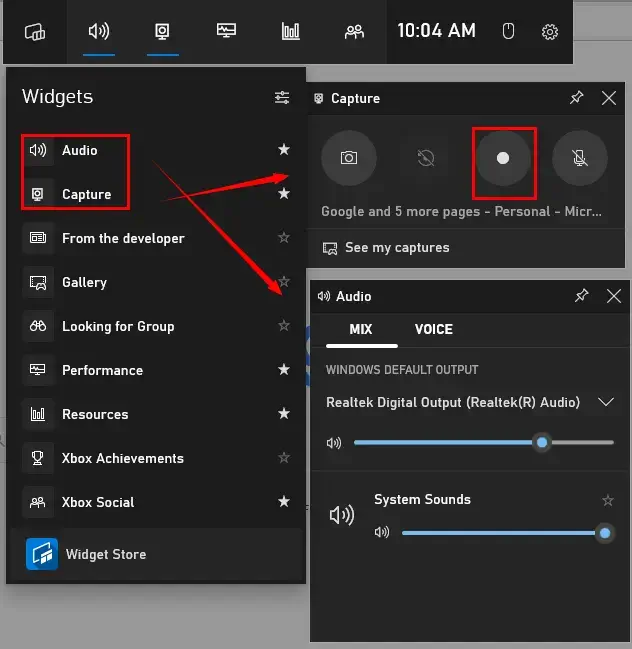Screen dimensions: 632x649
Task: Open Xbox Social widget from the list
Action: click(x=156, y=502)
